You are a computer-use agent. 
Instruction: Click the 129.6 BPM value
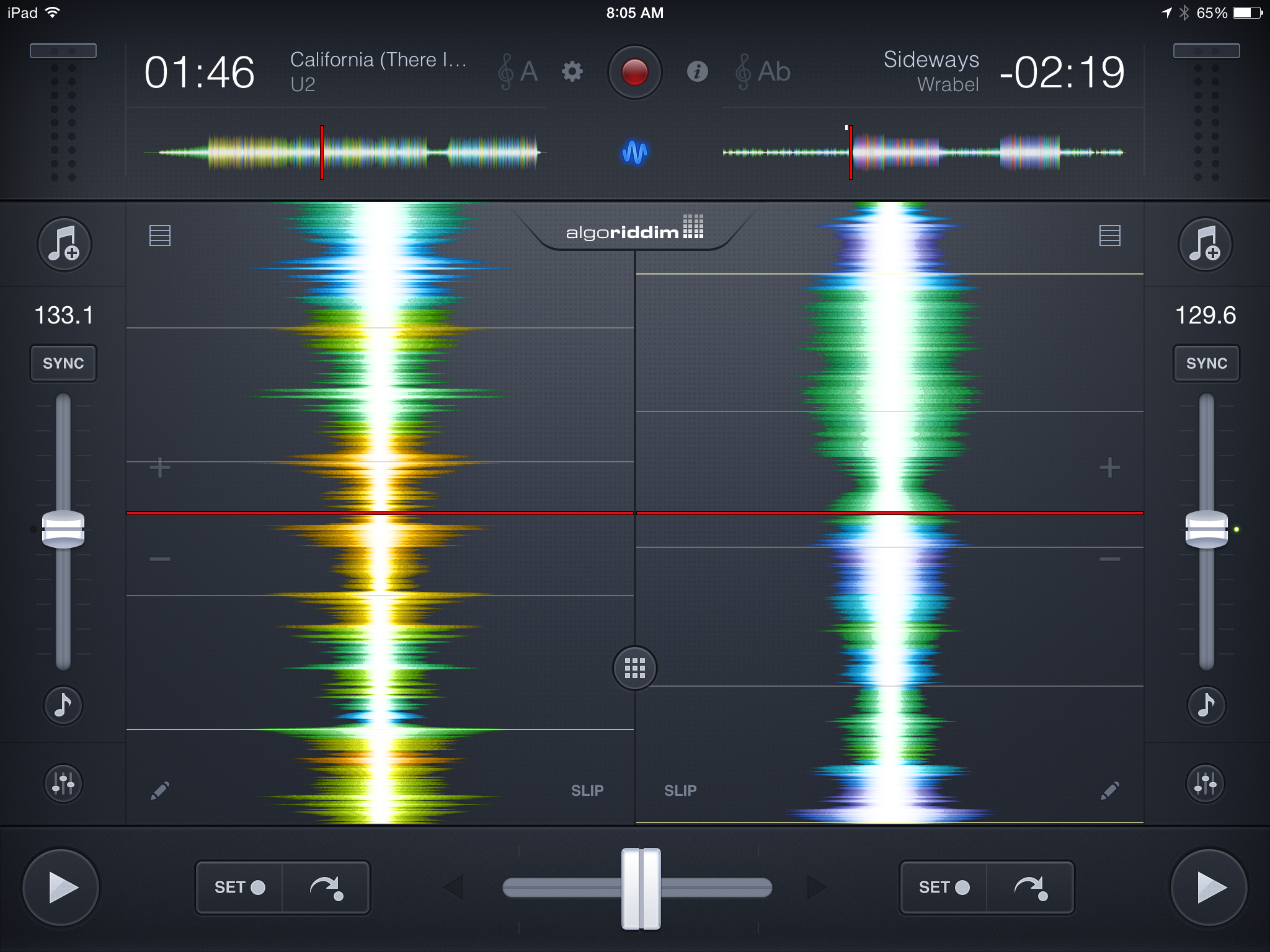click(x=1206, y=315)
